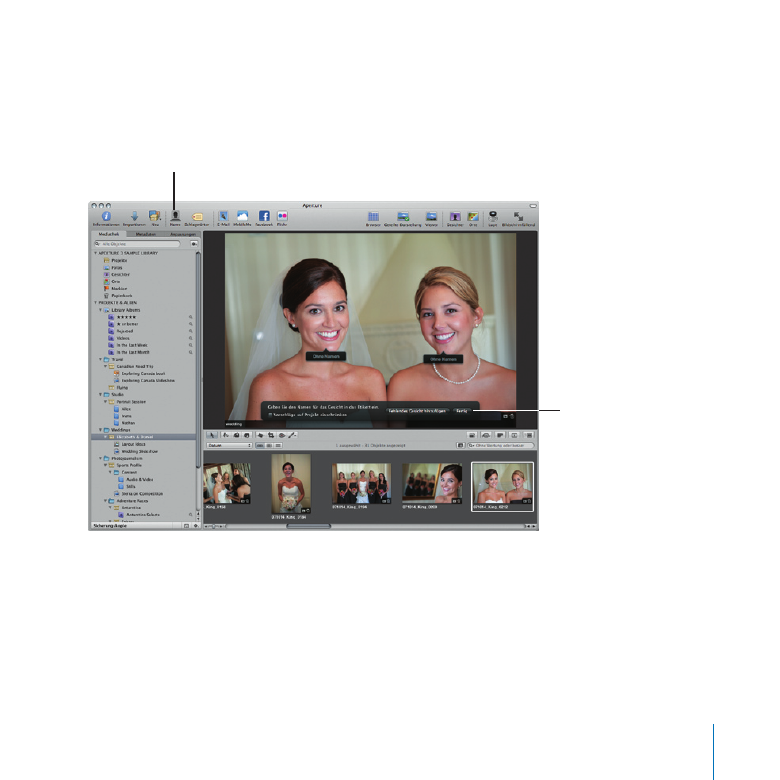
Task: Share via the Facebook icon
Action: click(x=264, y=216)
